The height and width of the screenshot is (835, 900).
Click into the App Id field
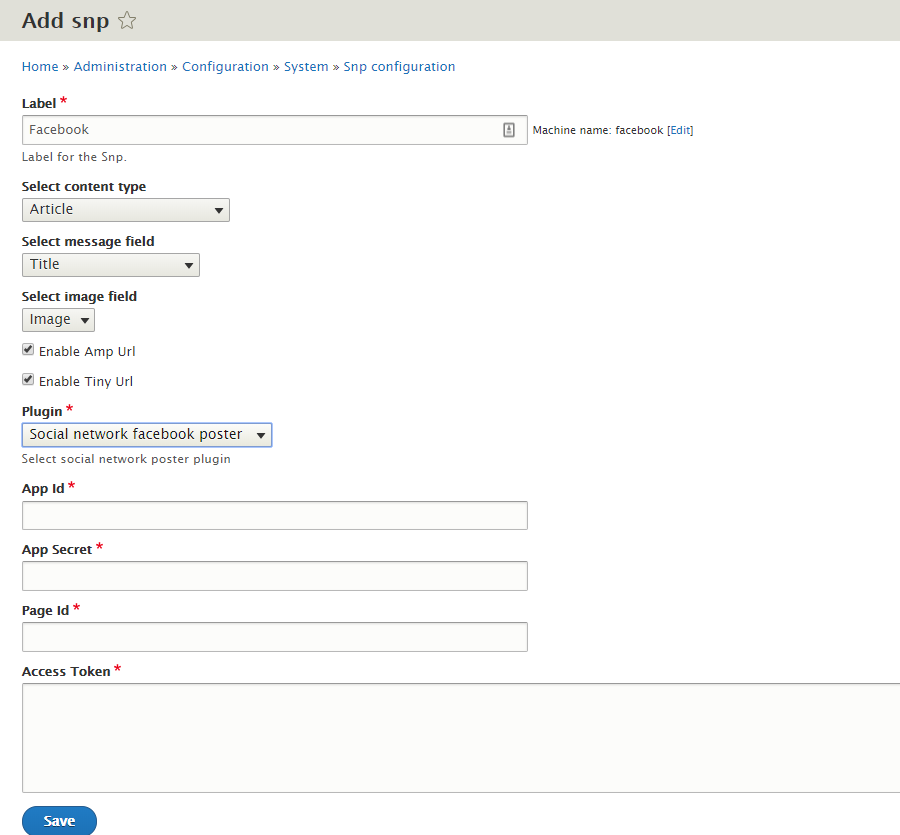274,516
